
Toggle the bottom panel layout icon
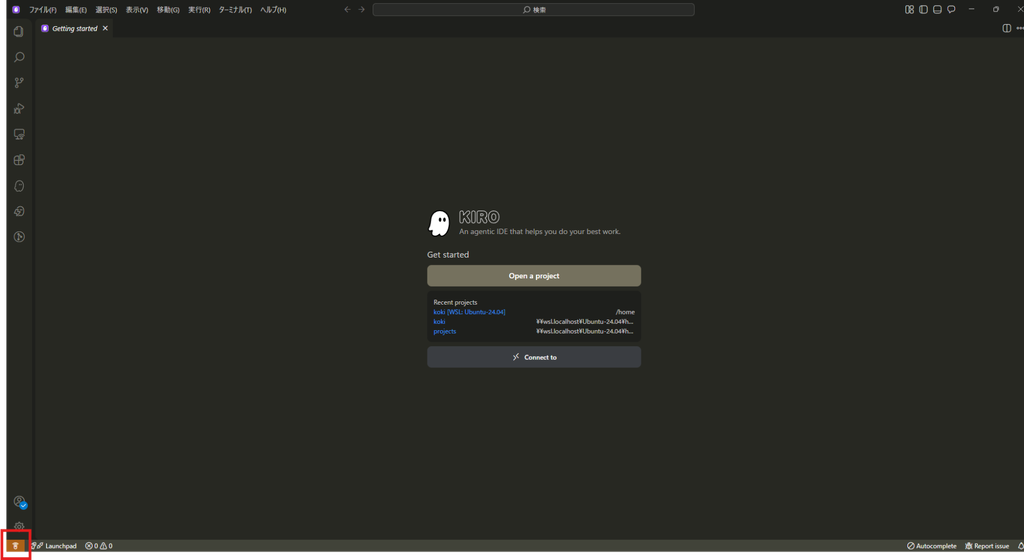tap(937, 10)
